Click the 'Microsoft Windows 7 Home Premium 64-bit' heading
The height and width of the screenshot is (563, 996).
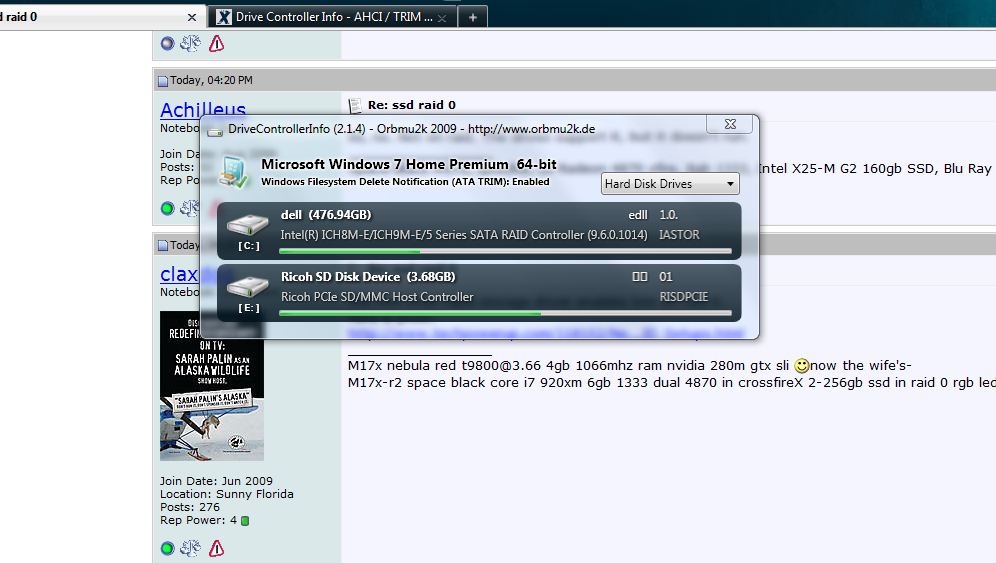[409, 165]
